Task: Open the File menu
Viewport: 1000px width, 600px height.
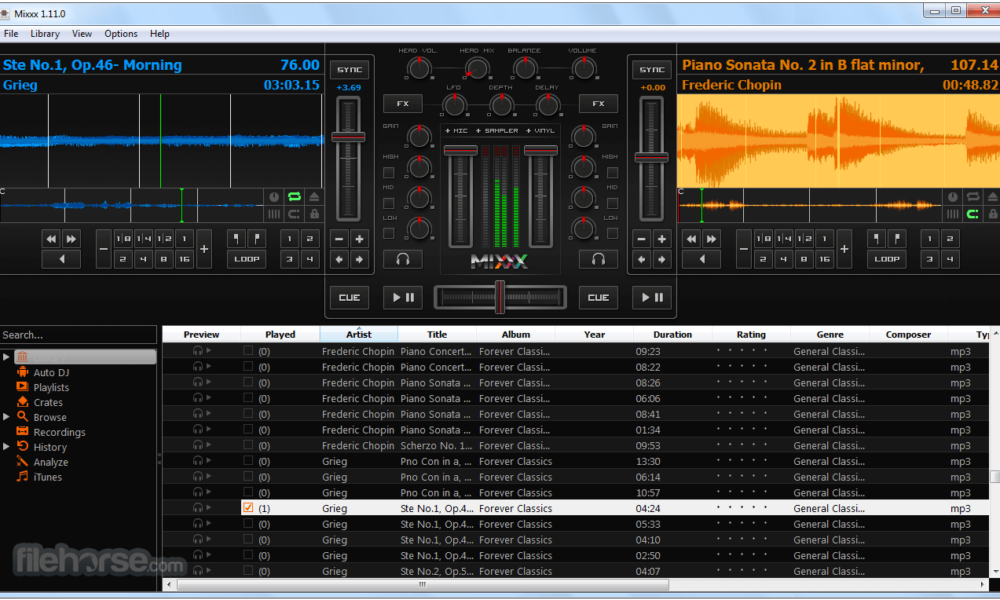Action: tap(11, 34)
